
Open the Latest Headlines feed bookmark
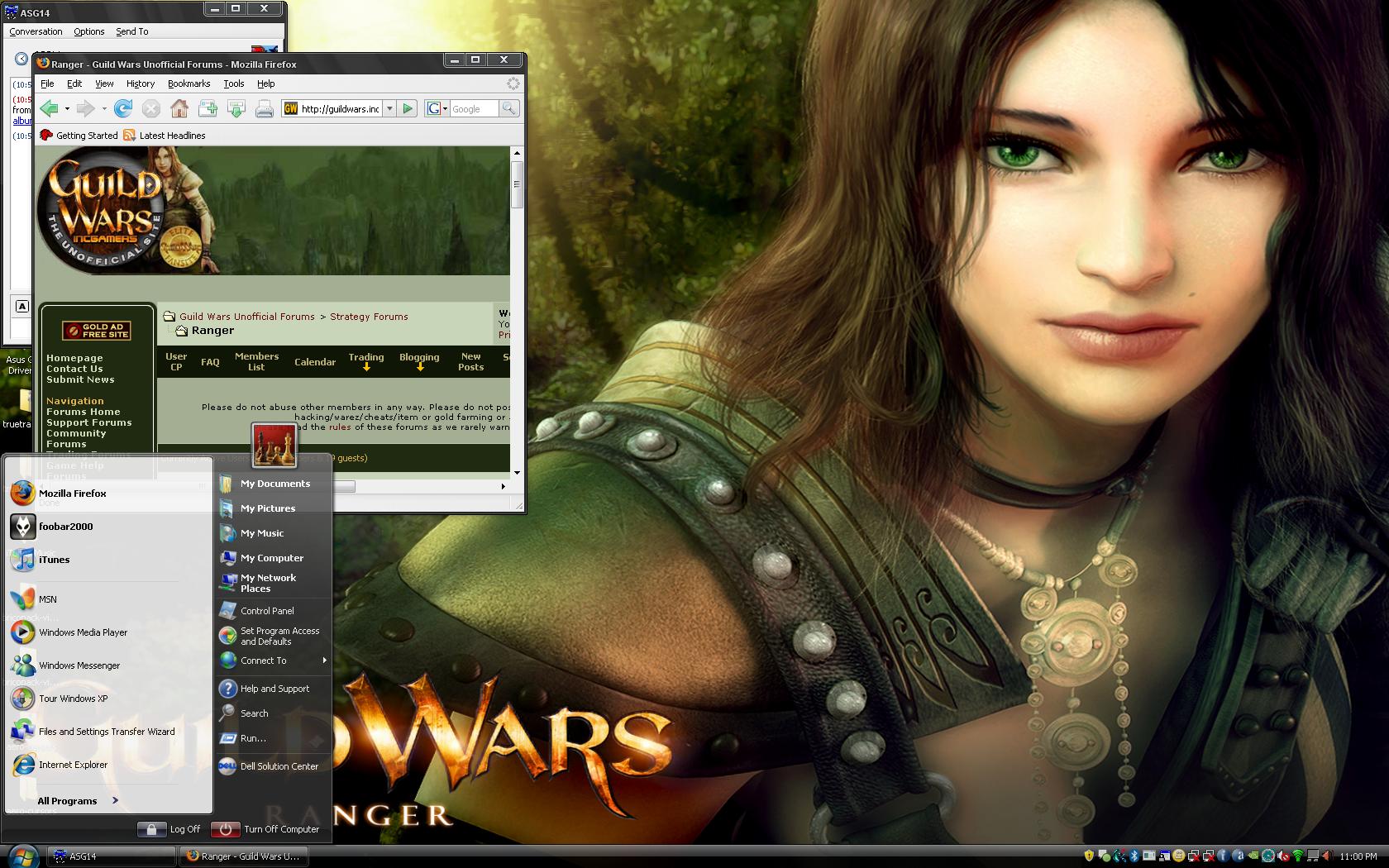(x=165, y=136)
